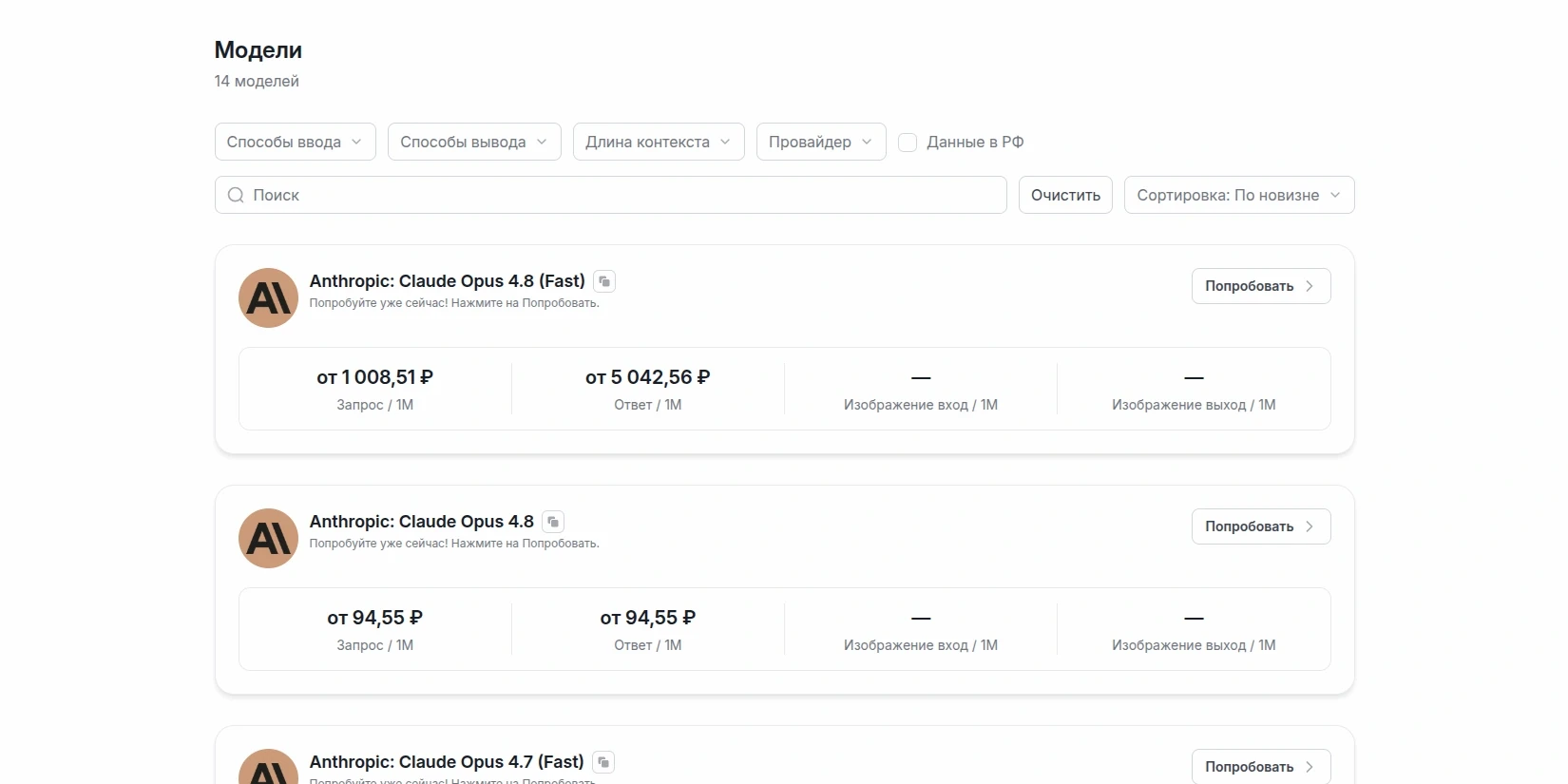
Task: Try Claude Opus 4.8 (Fast) via Попробовать
Action: click(x=1261, y=286)
